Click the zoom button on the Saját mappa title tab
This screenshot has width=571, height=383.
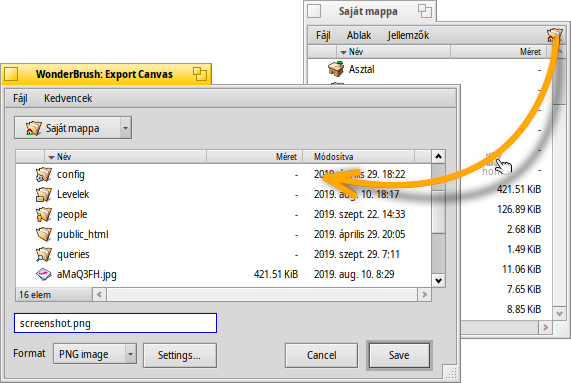[x=425, y=11]
